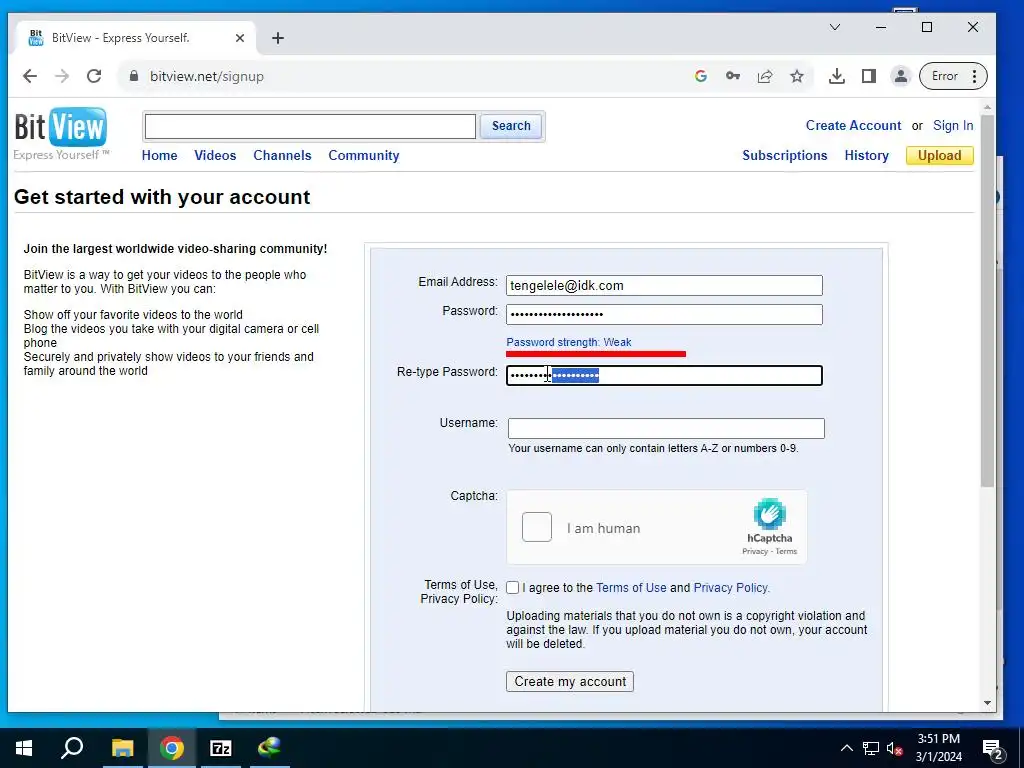1024x768 pixels.
Task: Open 7-Zip from the taskbar
Action: point(221,748)
